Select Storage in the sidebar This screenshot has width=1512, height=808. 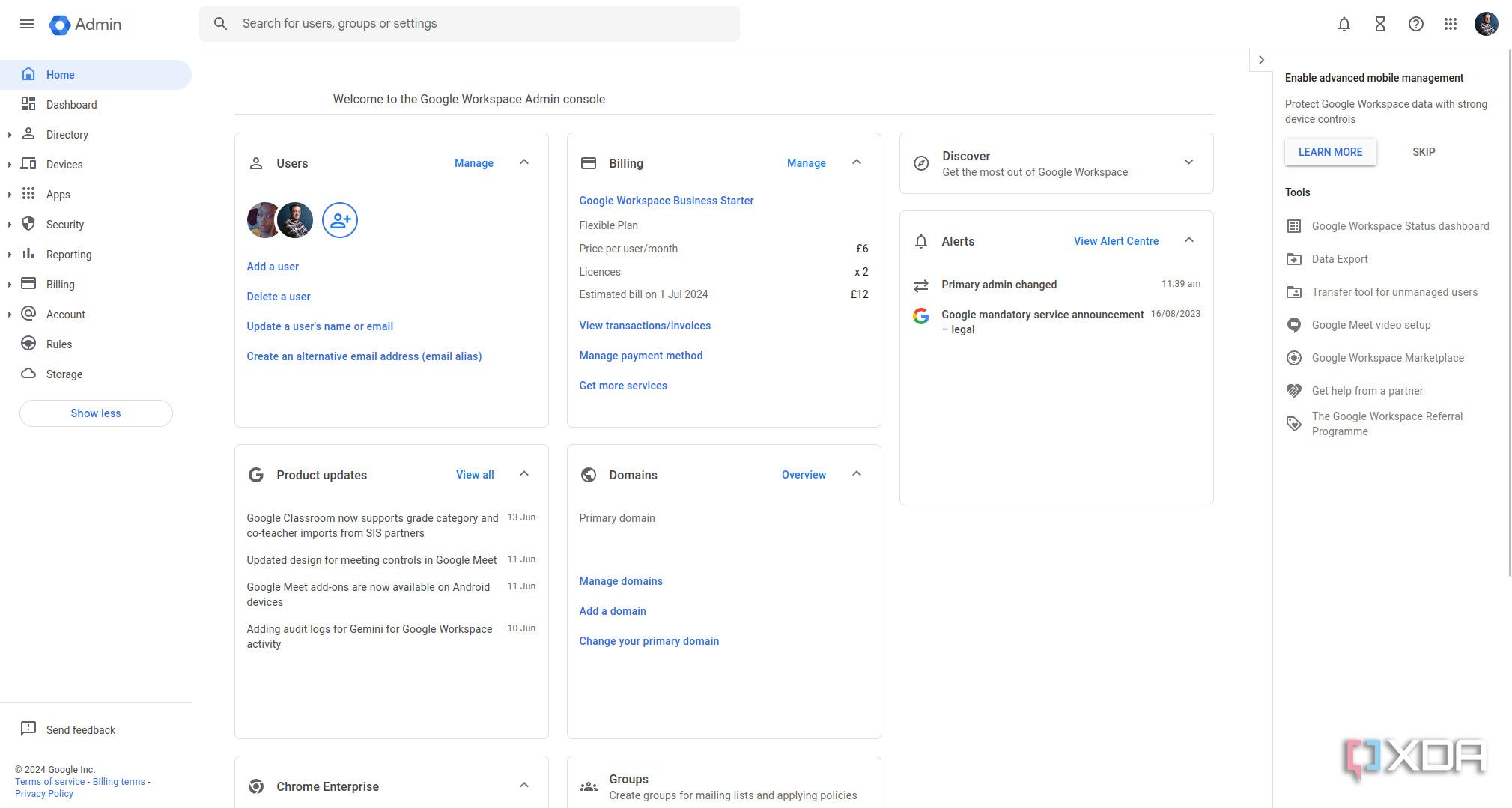click(x=64, y=374)
